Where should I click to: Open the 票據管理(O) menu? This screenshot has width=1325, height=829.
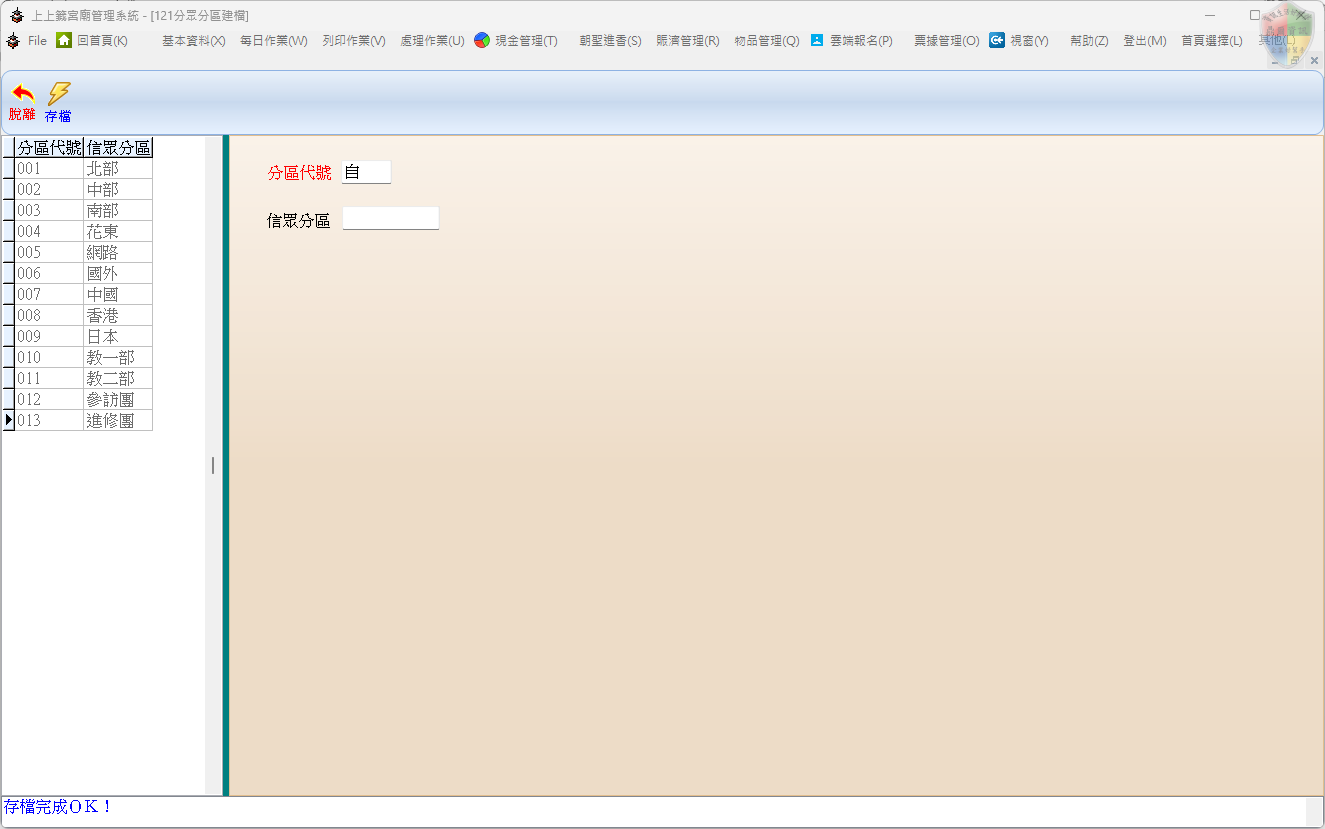(946, 41)
